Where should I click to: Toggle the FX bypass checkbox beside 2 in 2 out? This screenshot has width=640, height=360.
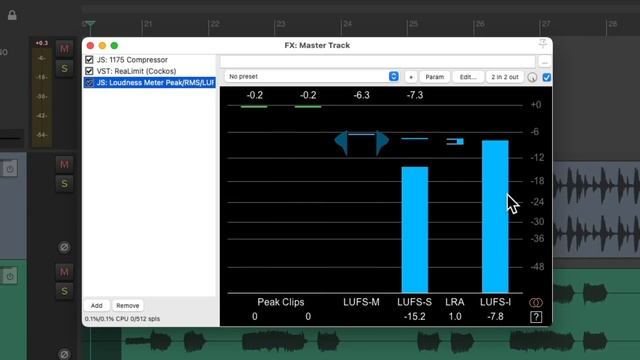point(547,77)
